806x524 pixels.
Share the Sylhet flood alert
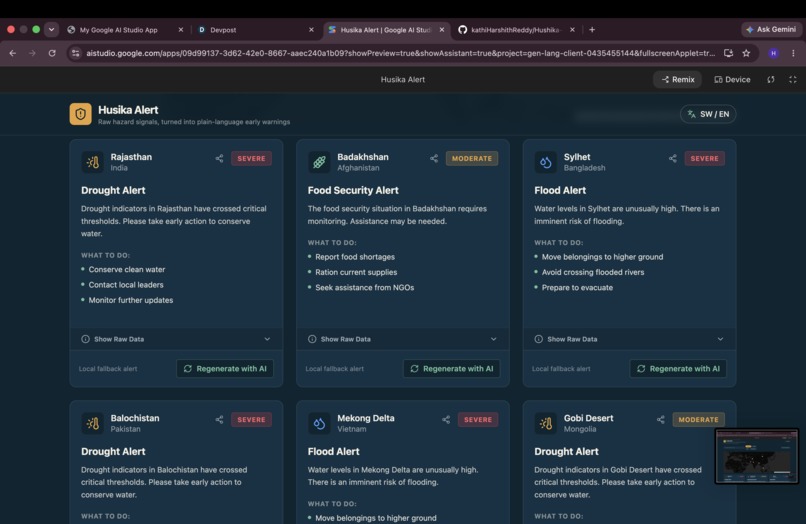coord(673,158)
